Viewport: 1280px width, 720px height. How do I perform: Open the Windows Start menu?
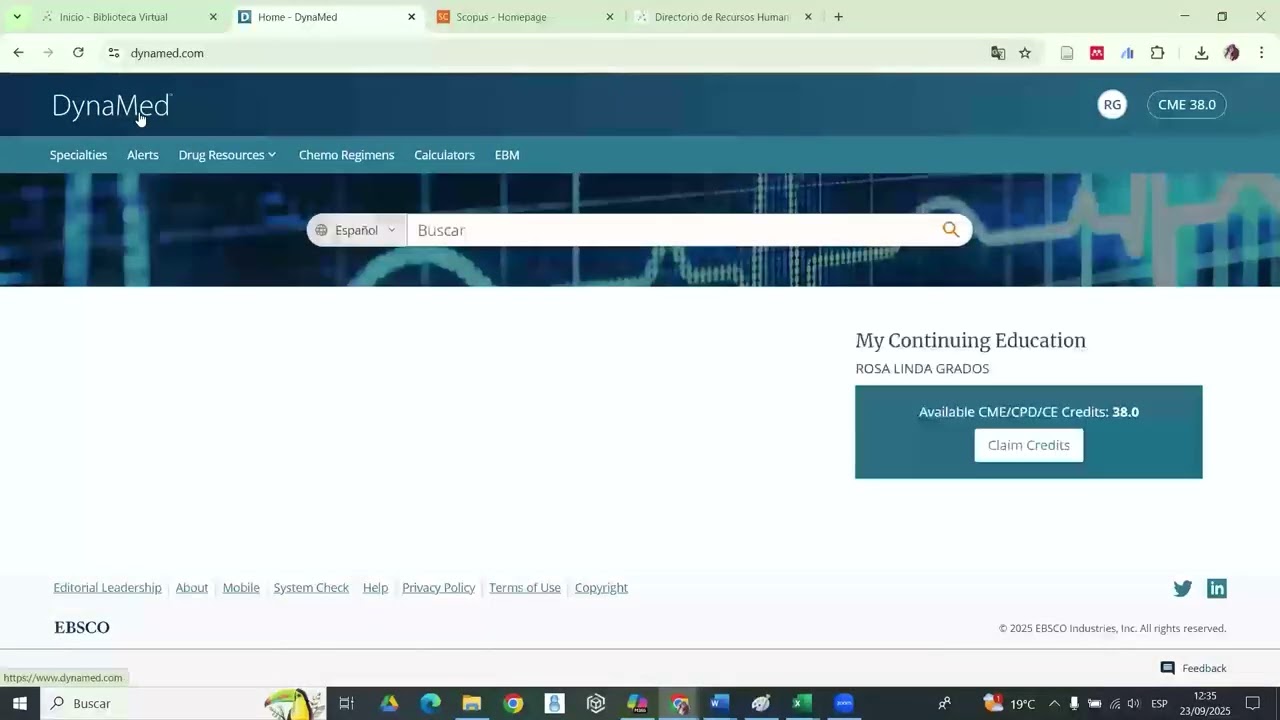(x=20, y=704)
